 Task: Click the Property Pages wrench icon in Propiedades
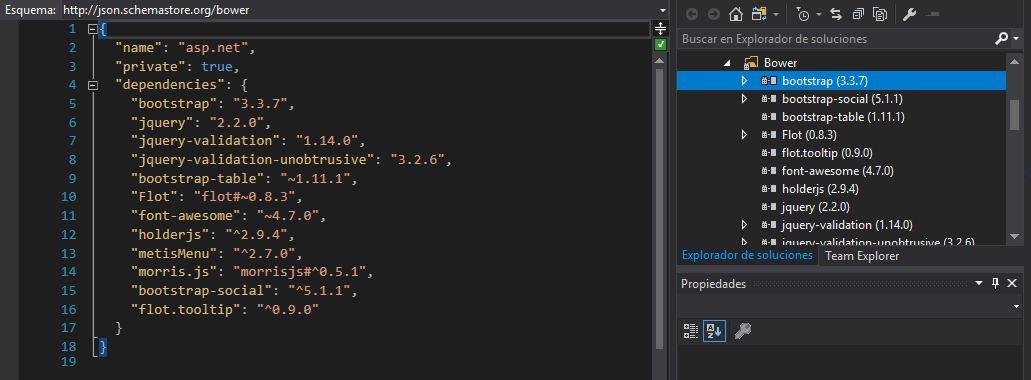click(x=742, y=331)
